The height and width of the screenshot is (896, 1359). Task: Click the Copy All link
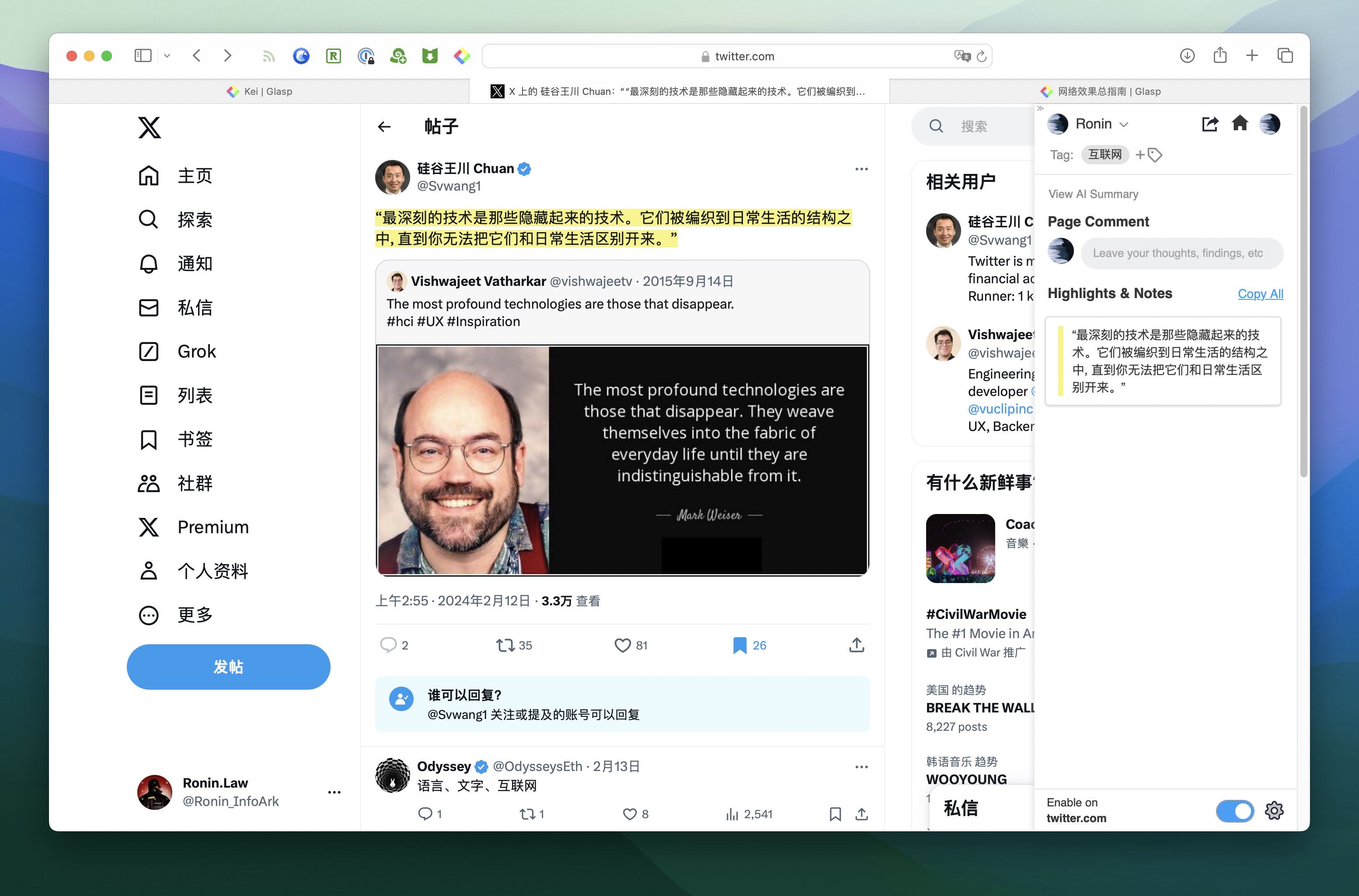point(1260,294)
